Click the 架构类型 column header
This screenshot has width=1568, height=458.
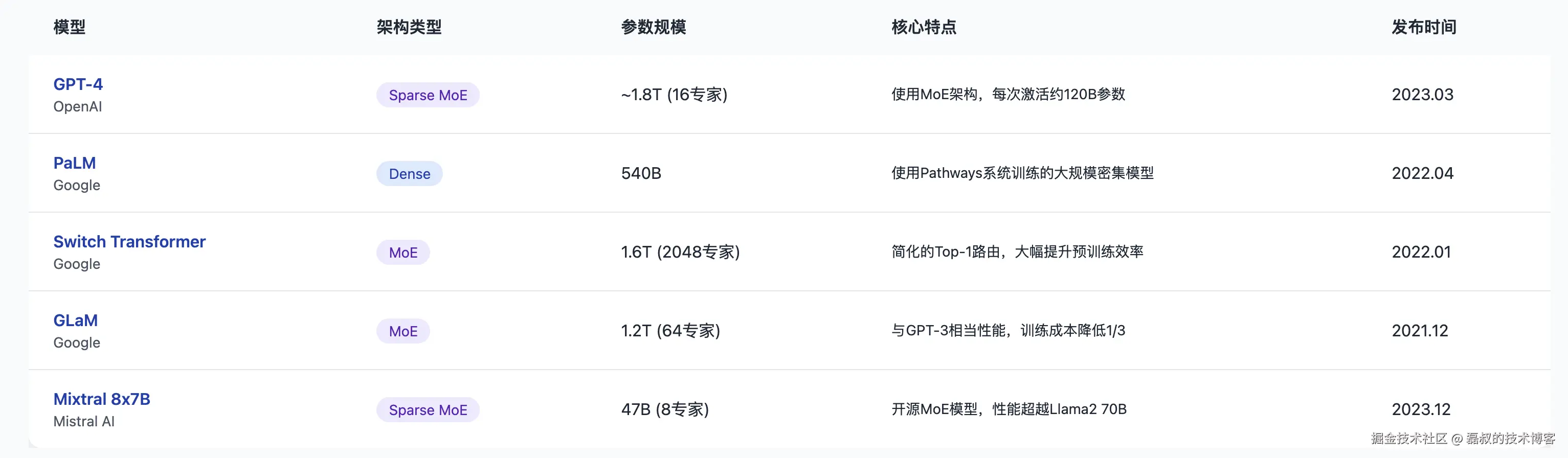409,27
